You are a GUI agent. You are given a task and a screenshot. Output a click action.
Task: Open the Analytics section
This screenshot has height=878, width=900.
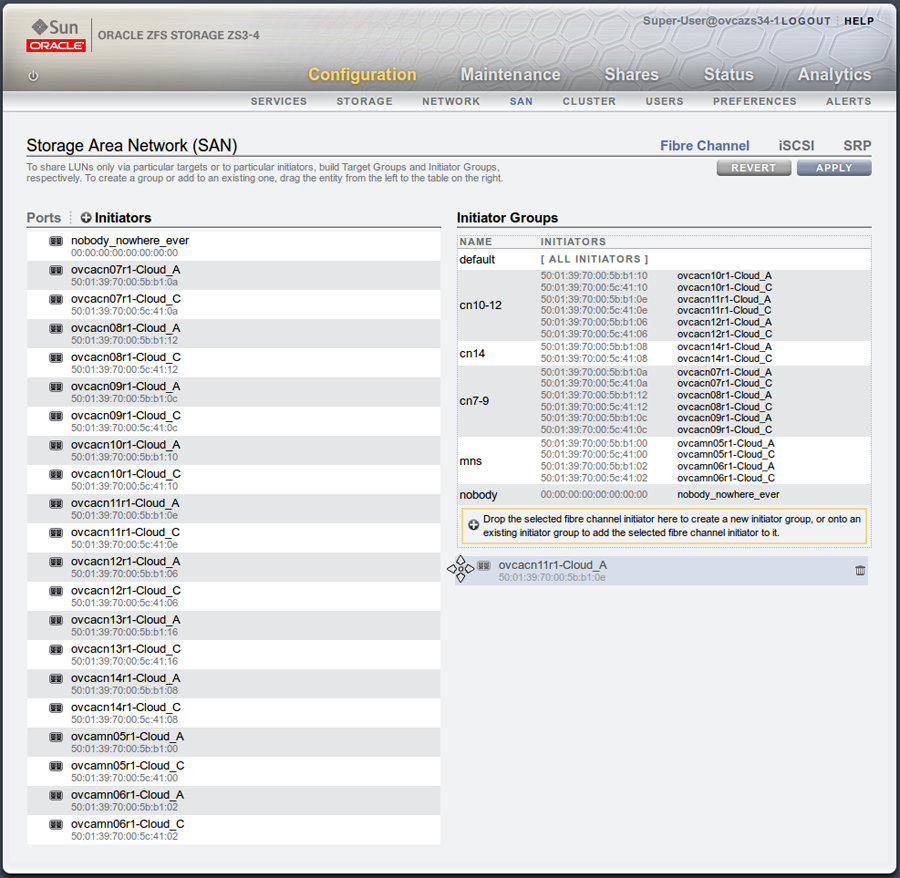point(833,74)
